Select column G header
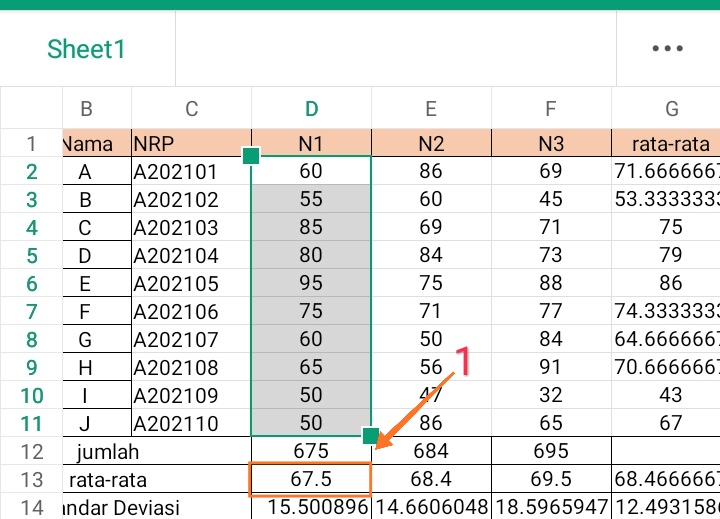Screen dimensions: 720x519 click(671, 109)
